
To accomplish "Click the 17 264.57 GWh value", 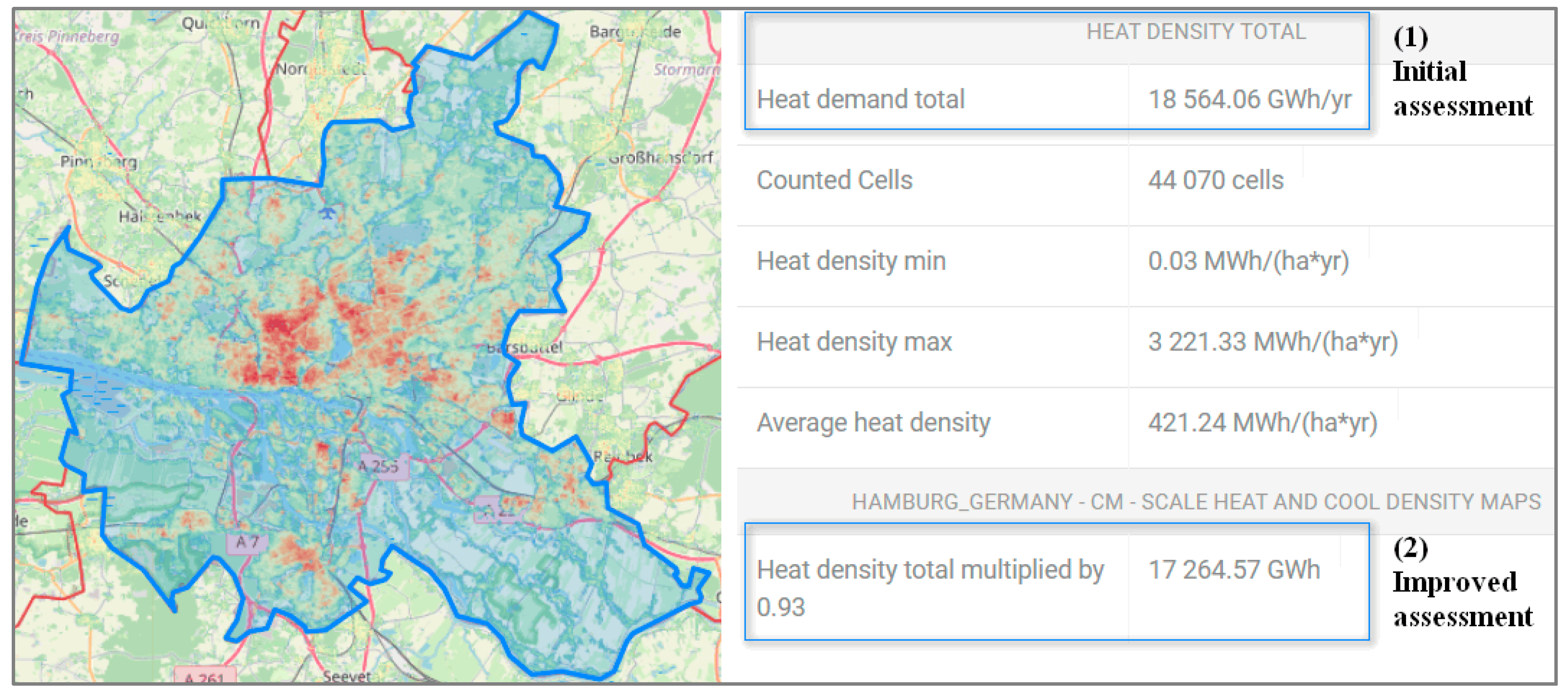I will click(1234, 570).
